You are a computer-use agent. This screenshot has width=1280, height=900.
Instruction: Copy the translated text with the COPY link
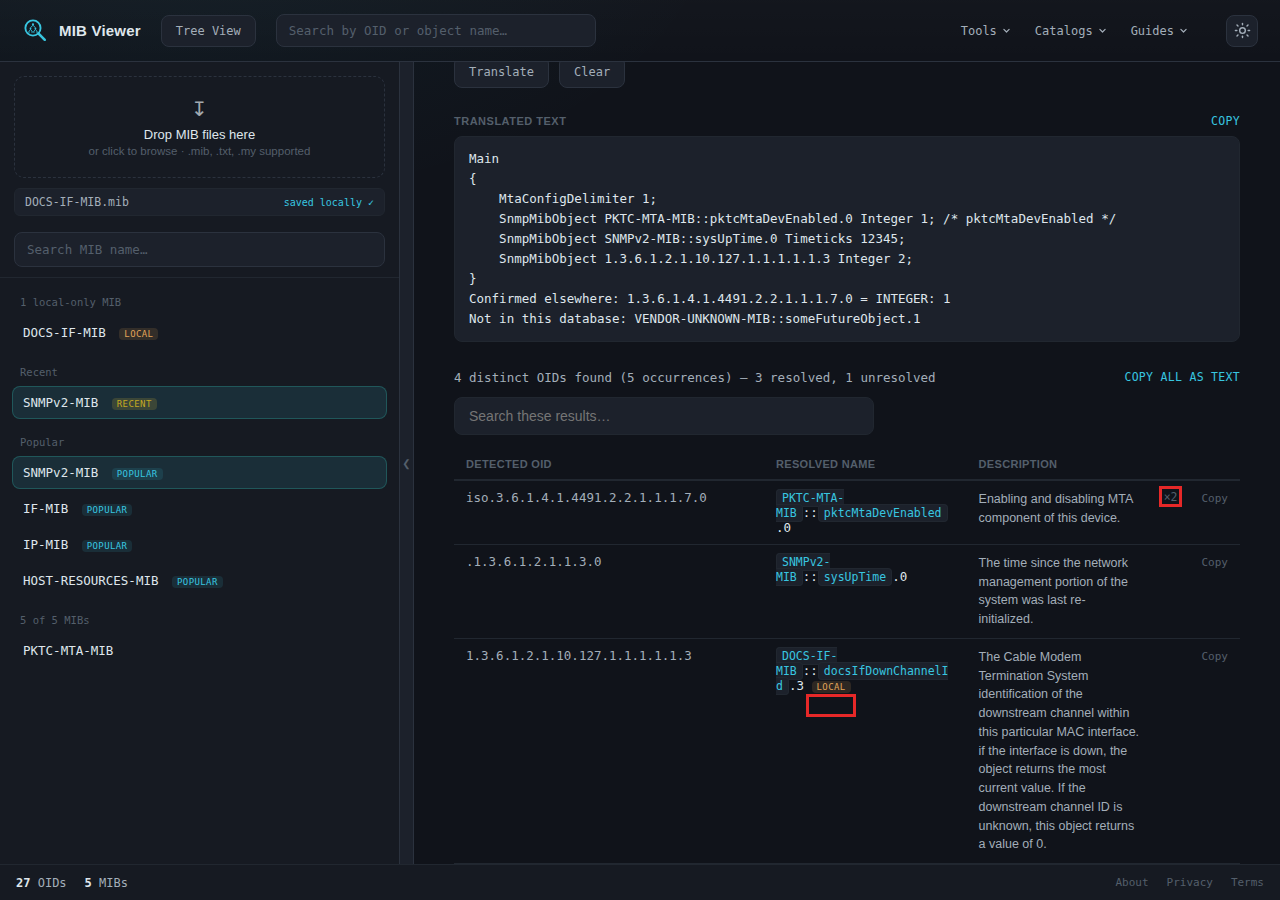pyautogui.click(x=1225, y=121)
